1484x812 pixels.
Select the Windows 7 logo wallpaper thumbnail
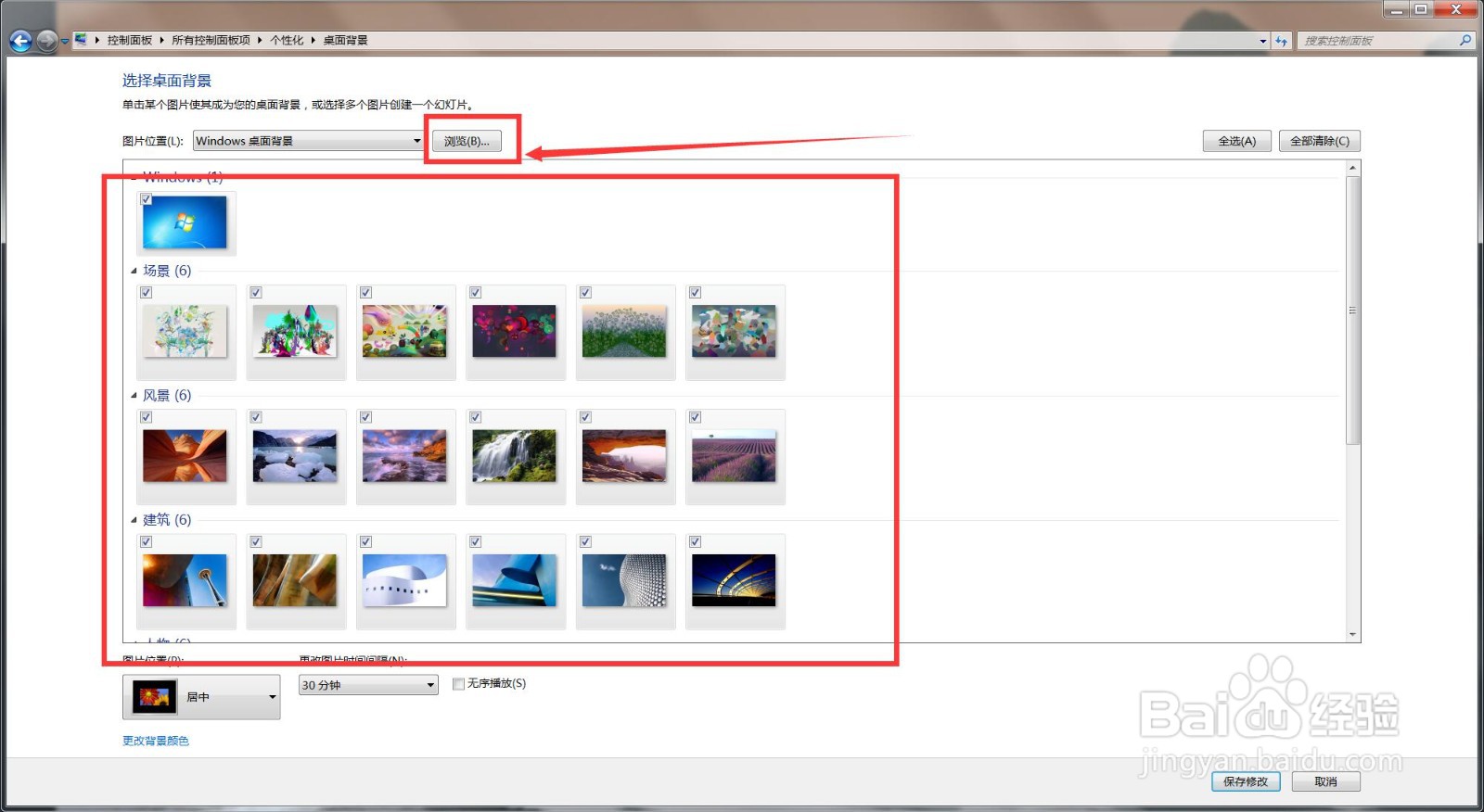click(x=185, y=222)
